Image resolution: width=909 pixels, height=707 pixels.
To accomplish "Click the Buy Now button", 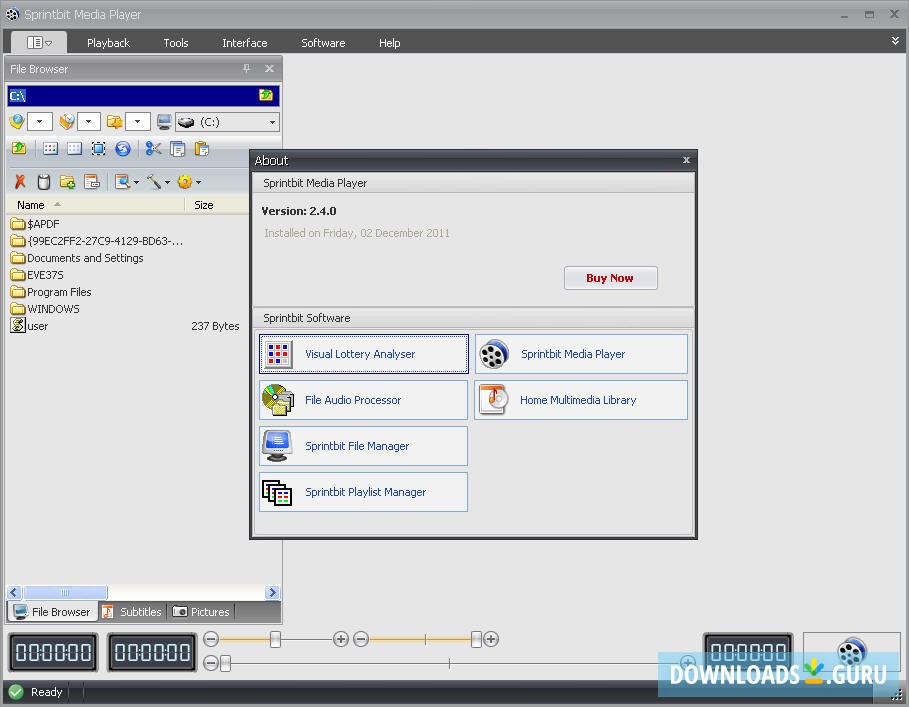I will pyautogui.click(x=610, y=278).
